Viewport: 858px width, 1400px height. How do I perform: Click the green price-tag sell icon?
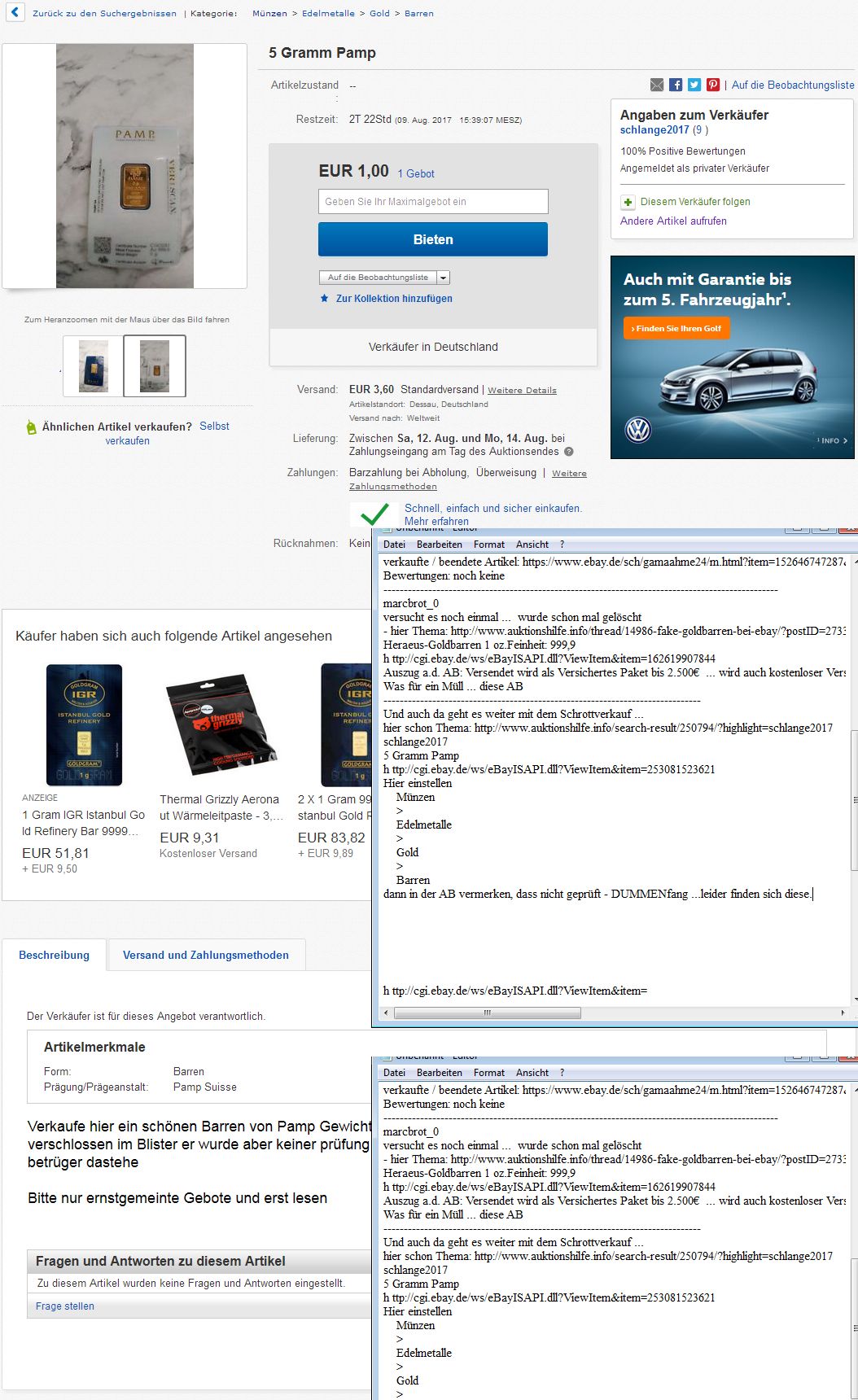[x=32, y=427]
